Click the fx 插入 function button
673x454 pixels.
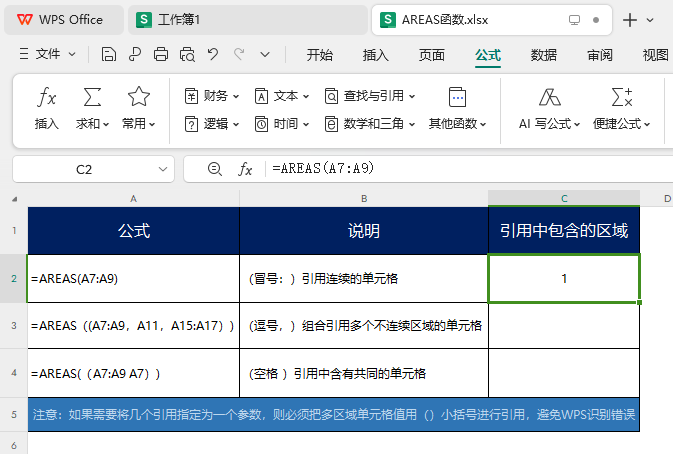pos(46,108)
